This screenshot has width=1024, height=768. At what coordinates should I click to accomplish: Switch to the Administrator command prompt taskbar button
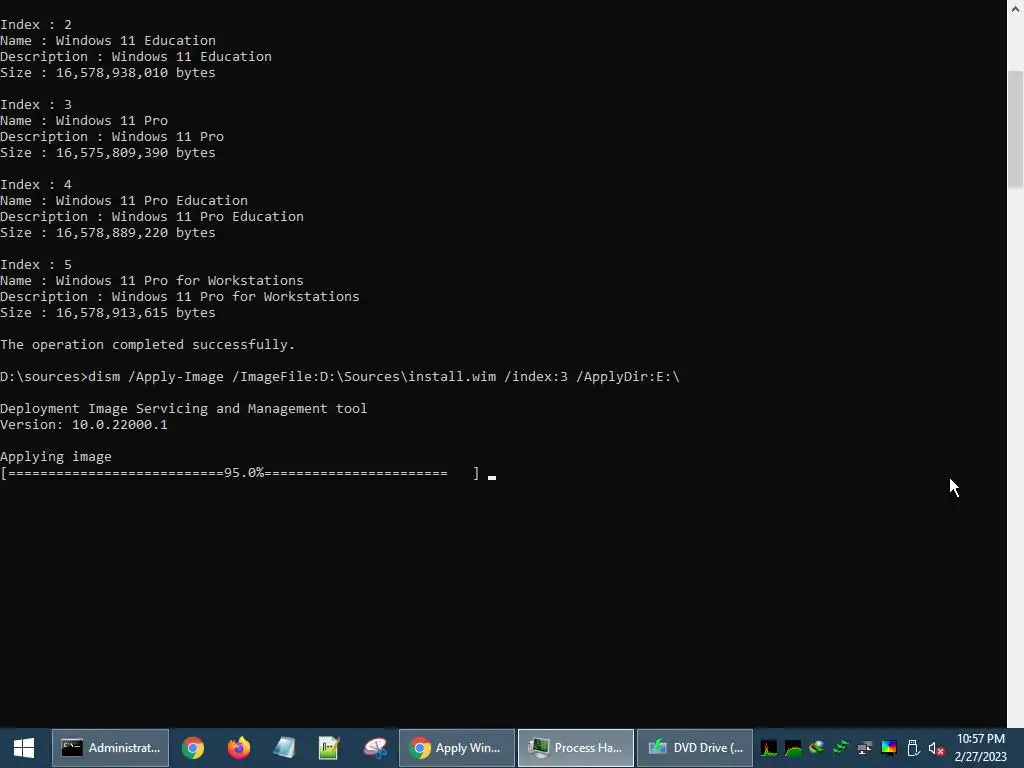(110, 748)
